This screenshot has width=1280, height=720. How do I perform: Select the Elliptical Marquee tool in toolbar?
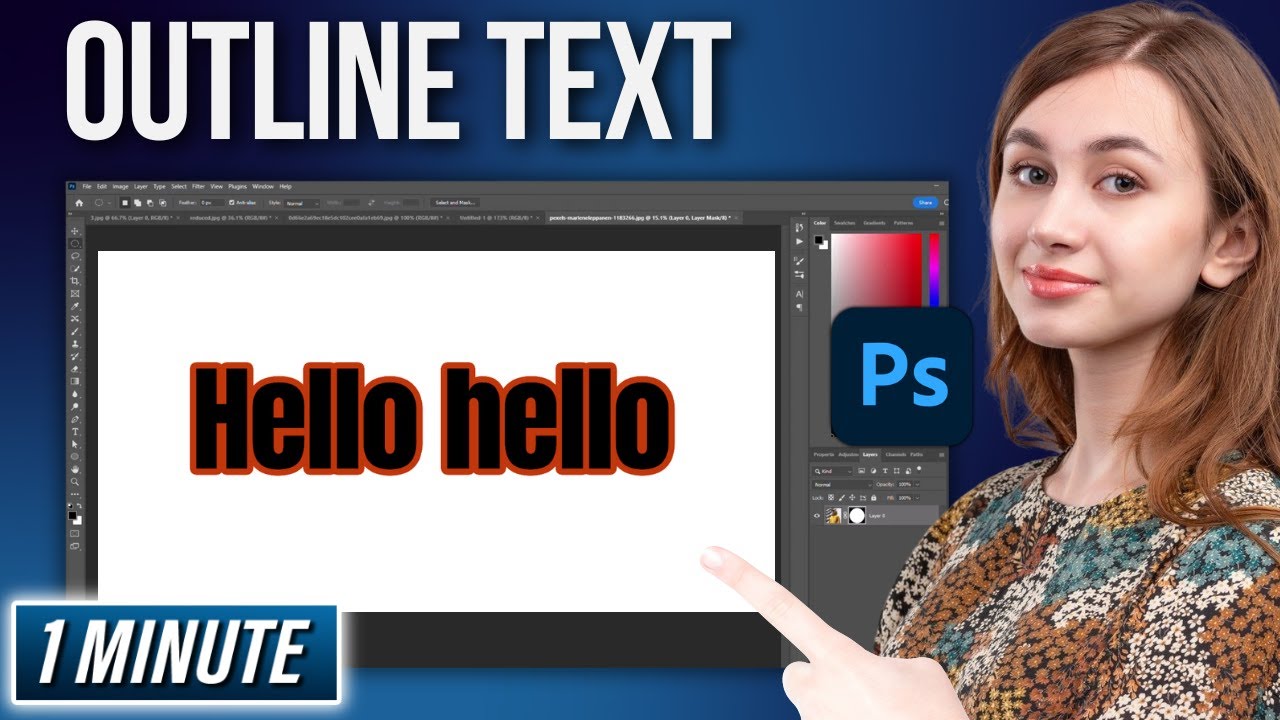pos(74,242)
